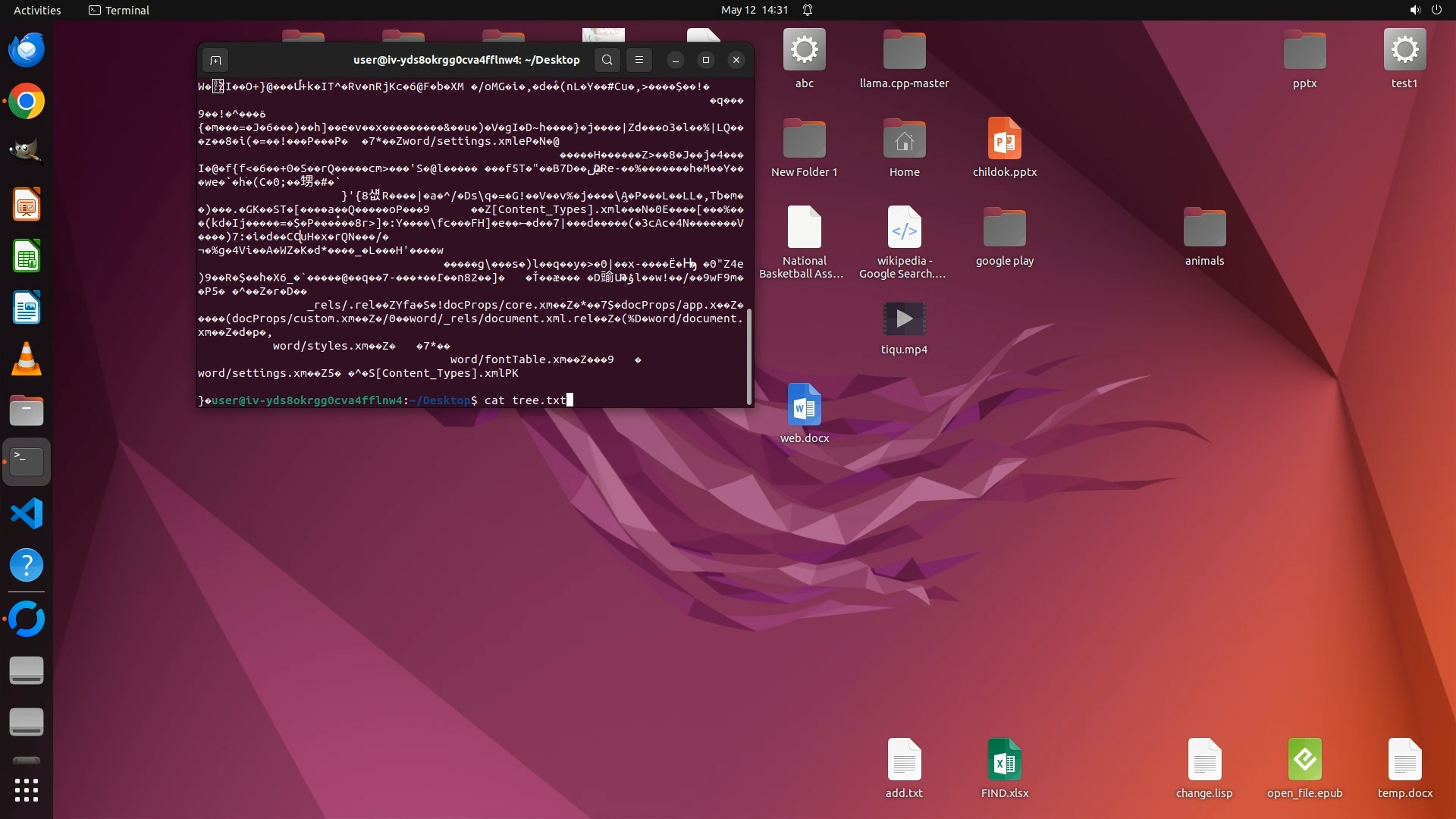Launch VLC media player
This screenshot has height=819, width=1456.
[27, 359]
